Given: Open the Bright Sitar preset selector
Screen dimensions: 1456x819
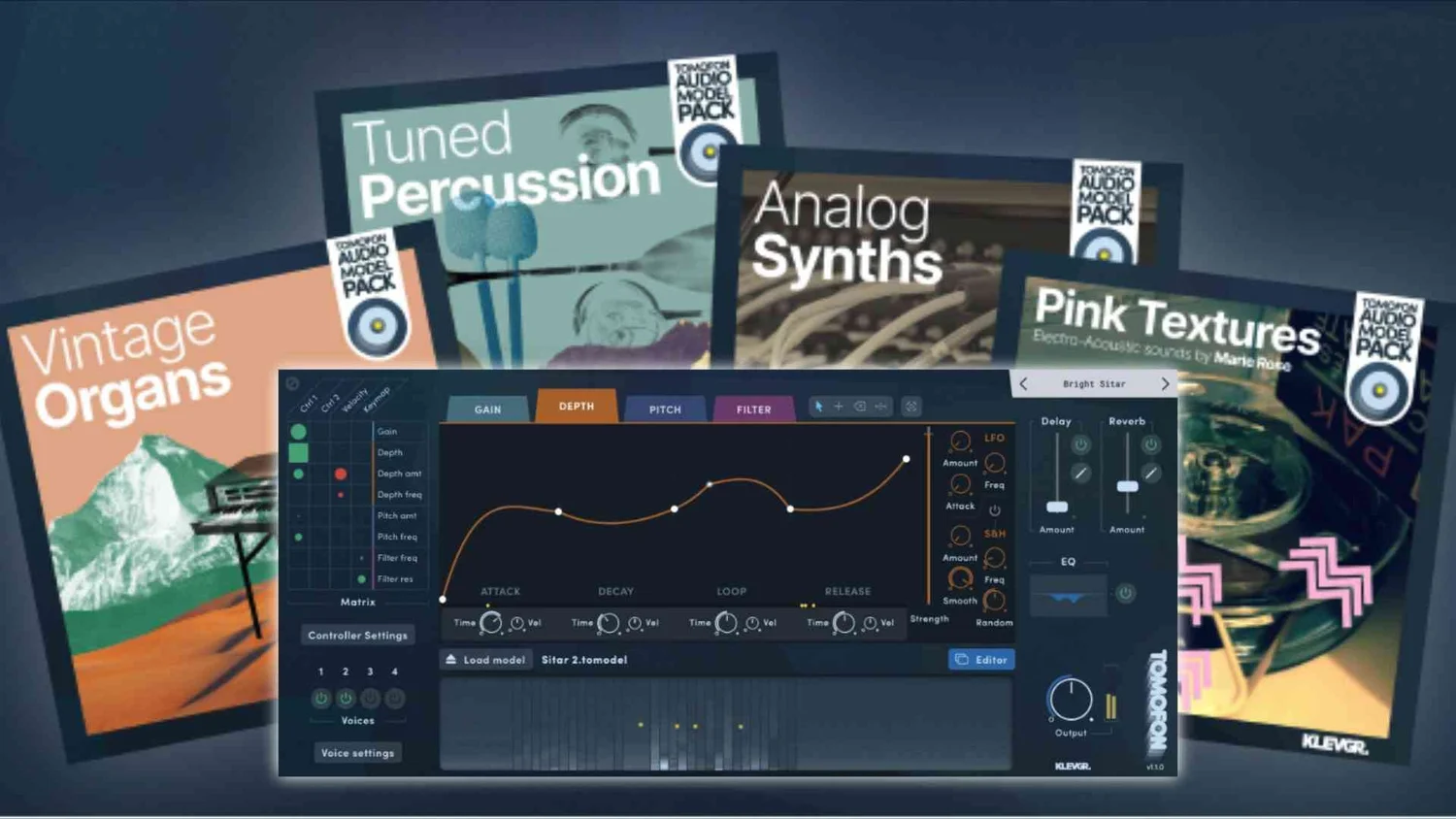Looking at the screenshot, I should point(1094,383).
